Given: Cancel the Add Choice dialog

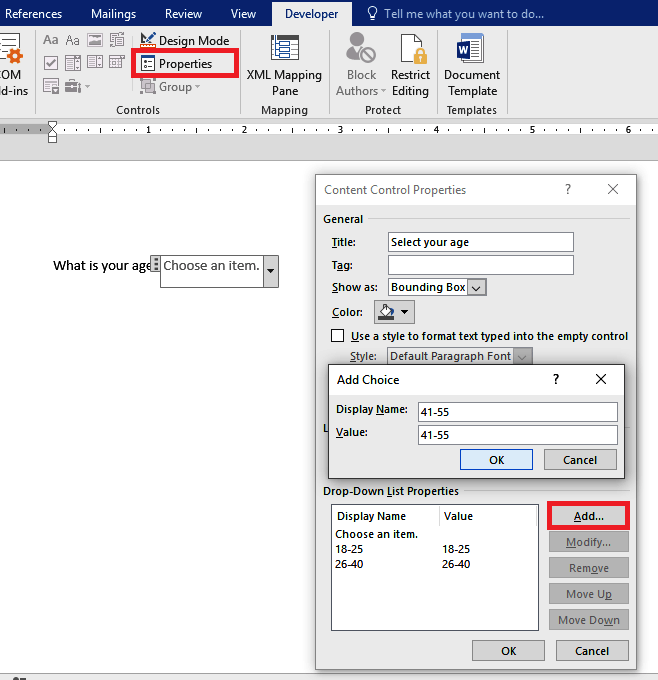Looking at the screenshot, I should coord(580,460).
